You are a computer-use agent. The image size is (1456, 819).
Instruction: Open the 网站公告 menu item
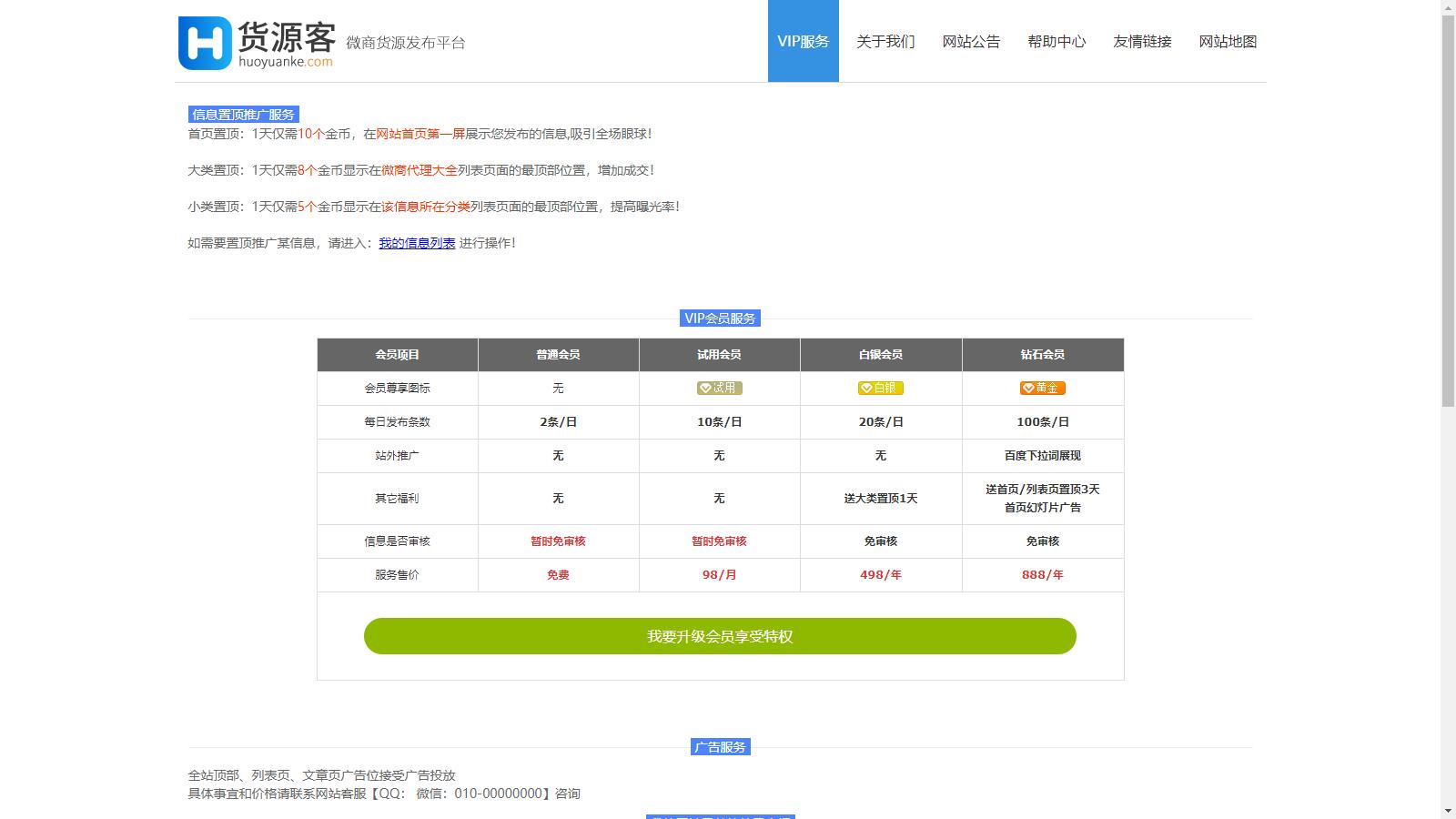pos(971,41)
